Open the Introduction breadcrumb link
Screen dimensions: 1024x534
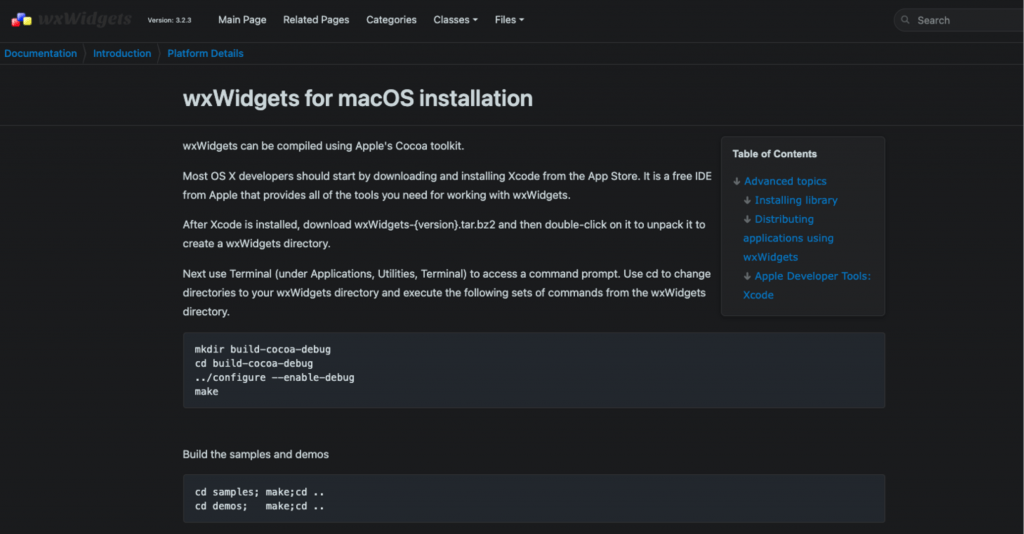coord(122,54)
